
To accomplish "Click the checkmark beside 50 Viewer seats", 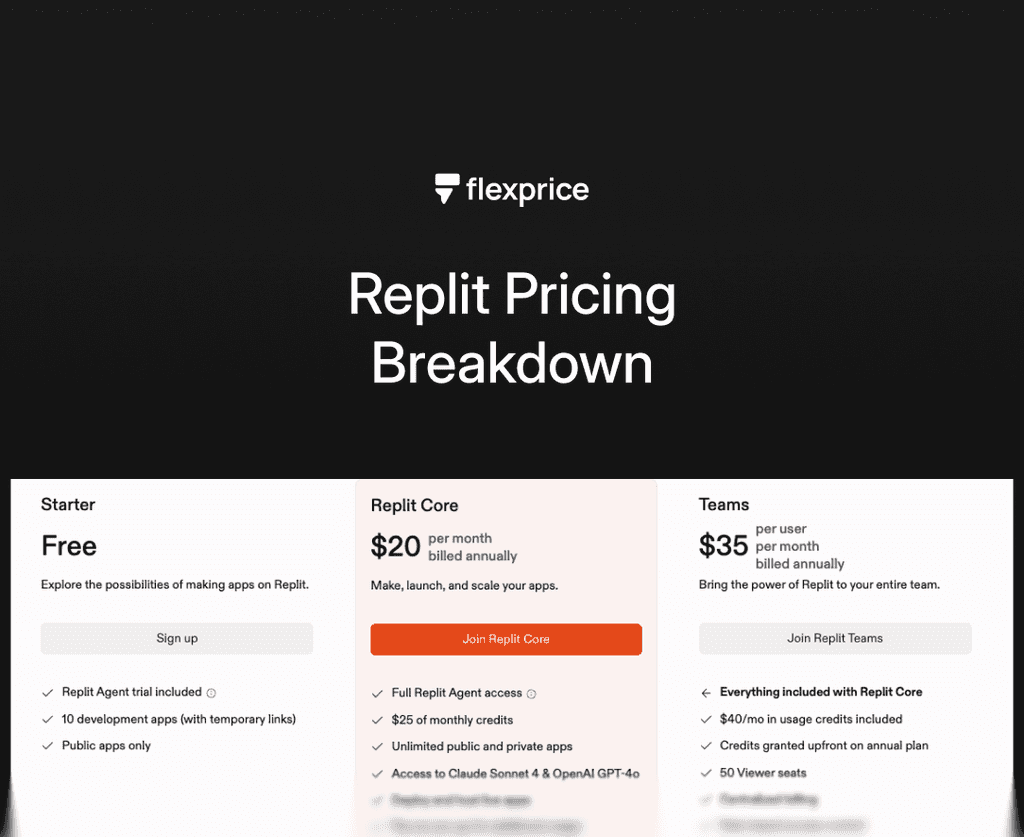I will [x=706, y=772].
